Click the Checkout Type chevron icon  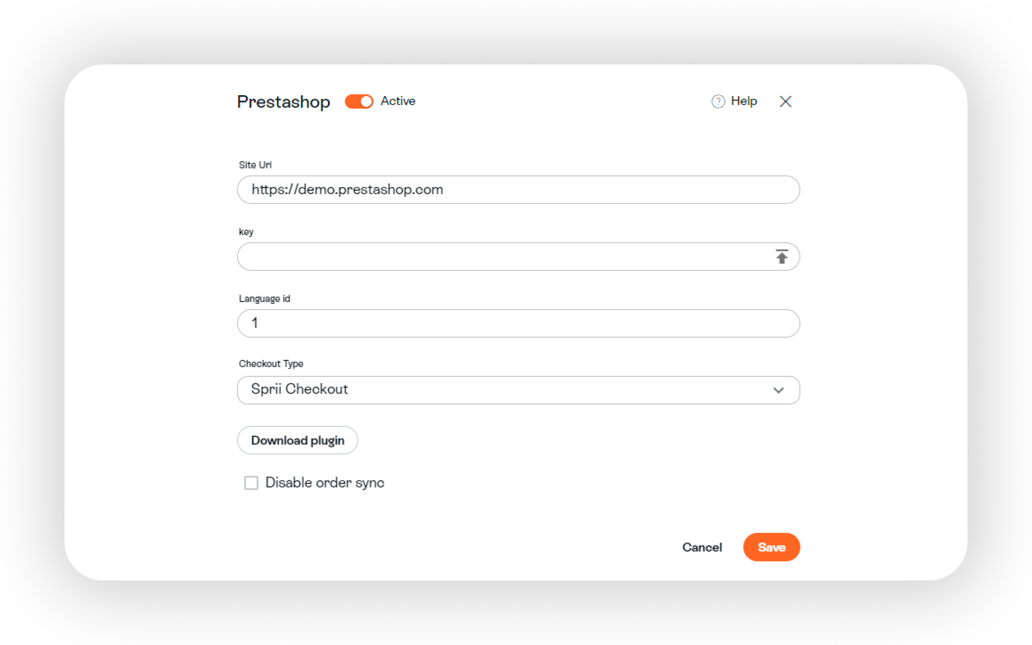coord(778,390)
